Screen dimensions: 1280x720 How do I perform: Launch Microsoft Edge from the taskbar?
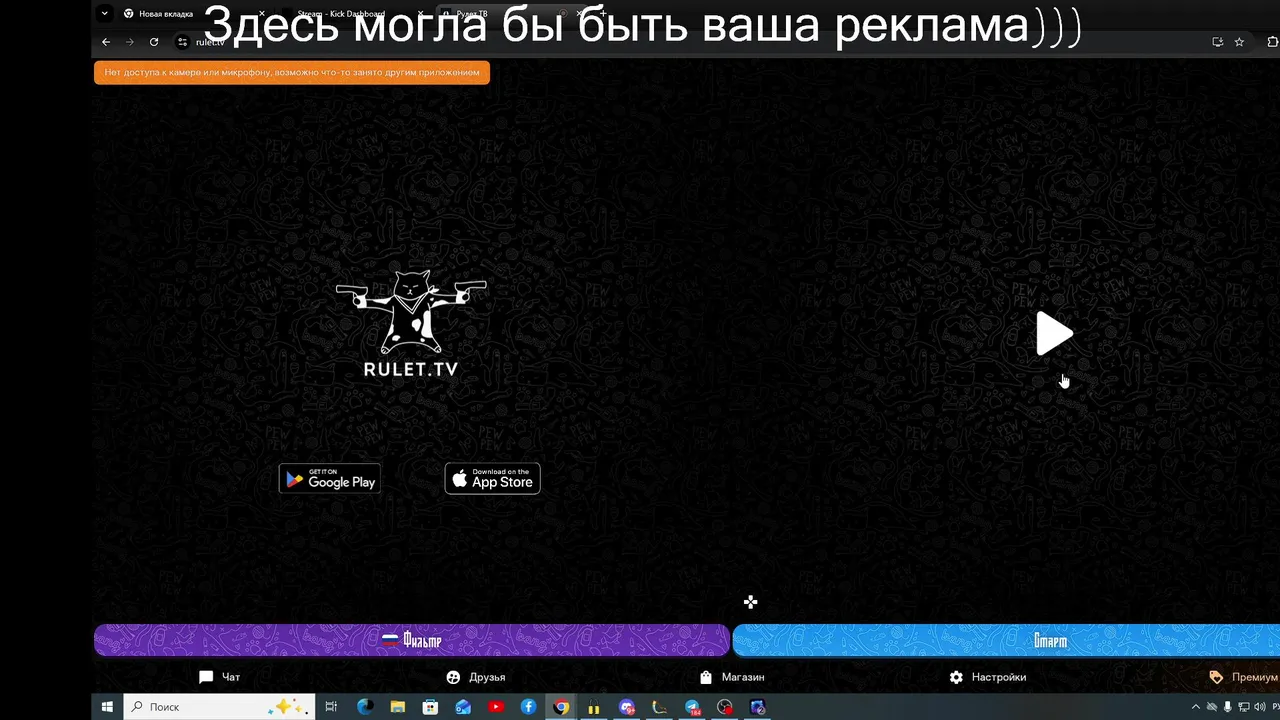365,707
